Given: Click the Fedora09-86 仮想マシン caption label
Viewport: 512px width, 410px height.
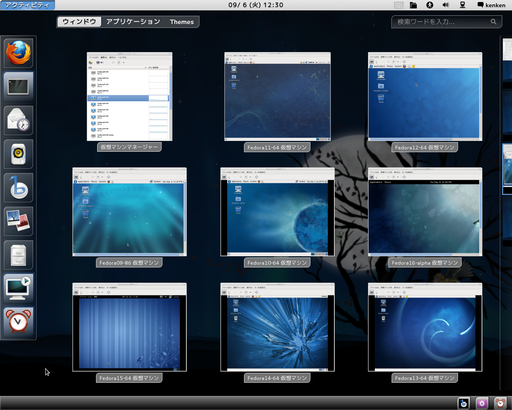Looking at the screenshot, I should (129, 263).
